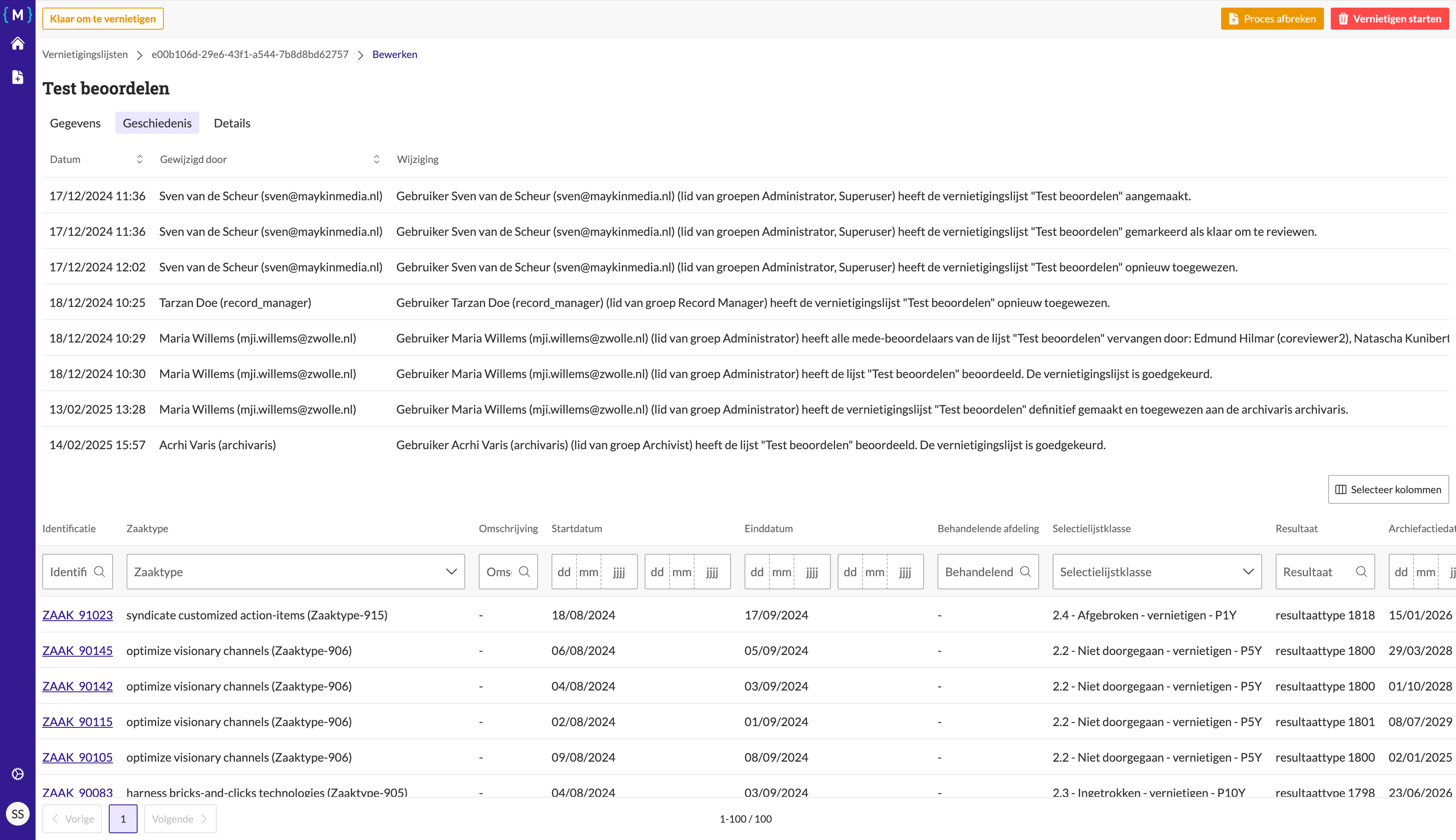Click Vernietigen starten button
This screenshot has height=840, width=1456.
(x=1389, y=19)
